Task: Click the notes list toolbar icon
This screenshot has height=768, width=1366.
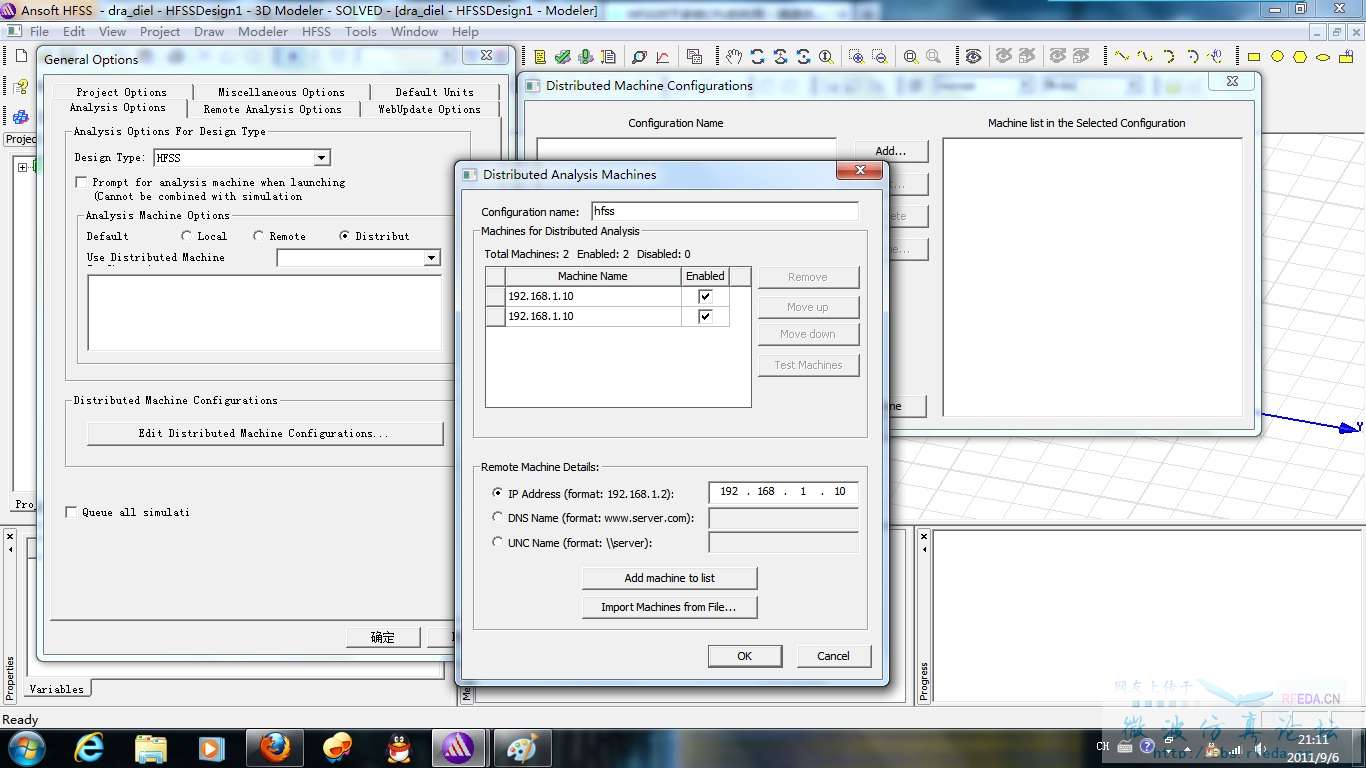Action: click(540, 56)
